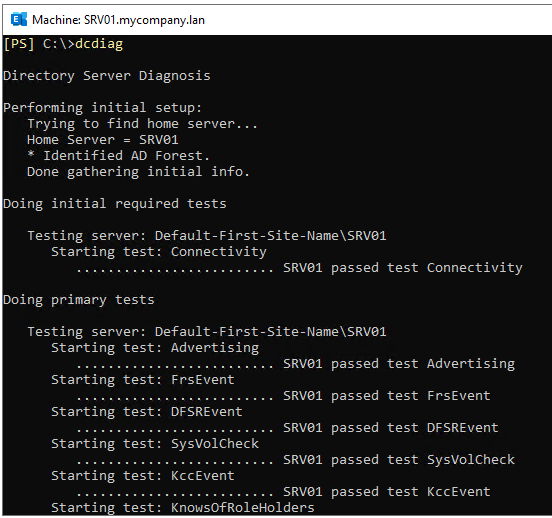
Task: Click the 'Trying to find home server...' line
Action: tap(142, 124)
